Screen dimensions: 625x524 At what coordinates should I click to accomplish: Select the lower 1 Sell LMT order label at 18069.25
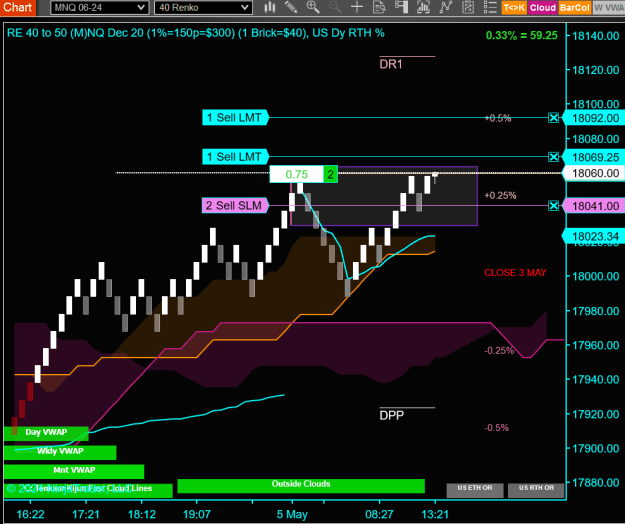point(235,157)
